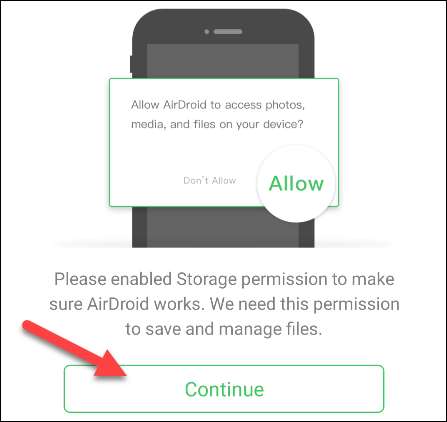This screenshot has height=422, width=447.
Task: Click the red arrow annotation head
Action: point(110,363)
